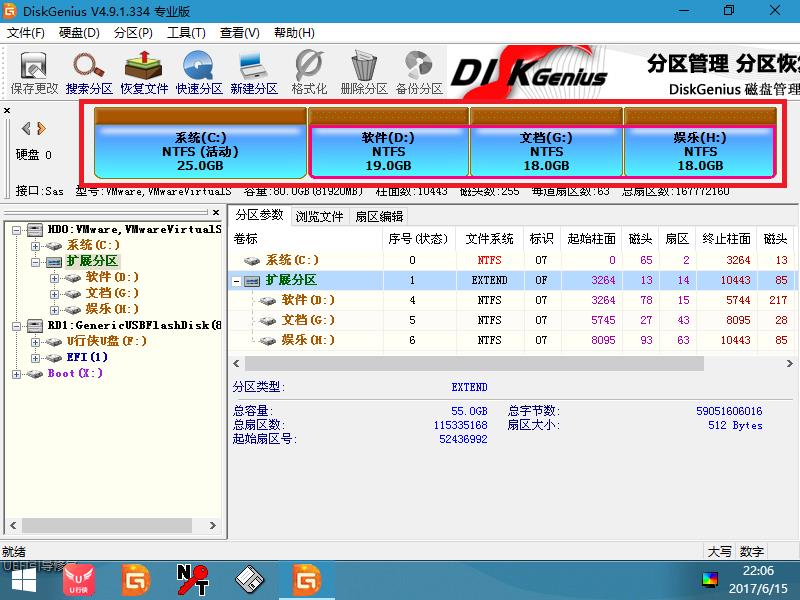Collapse the 扩展分区 node in the tree
800x600 pixels.
(x=35, y=261)
